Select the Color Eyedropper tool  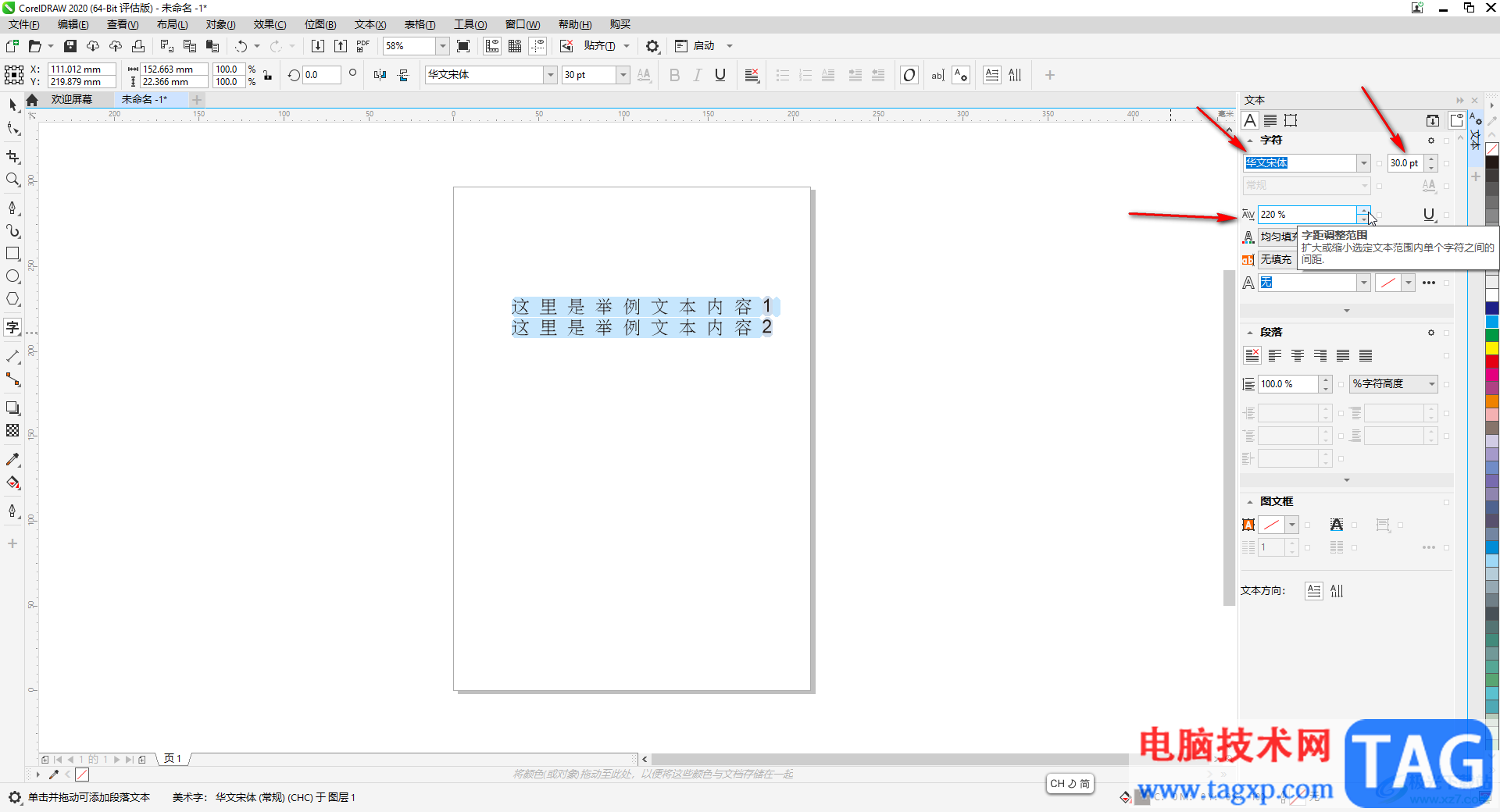[x=12, y=459]
